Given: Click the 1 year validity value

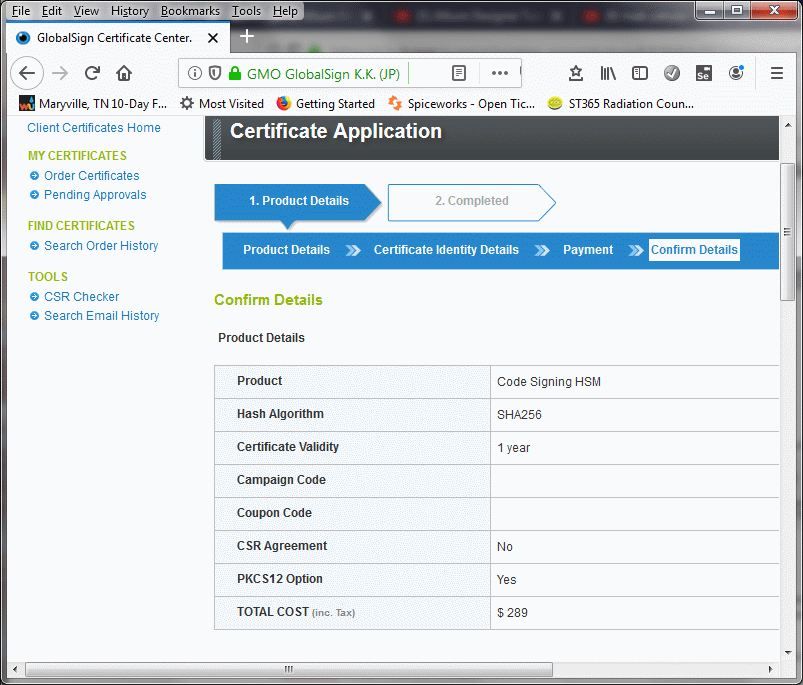Looking at the screenshot, I should [x=513, y=448].
